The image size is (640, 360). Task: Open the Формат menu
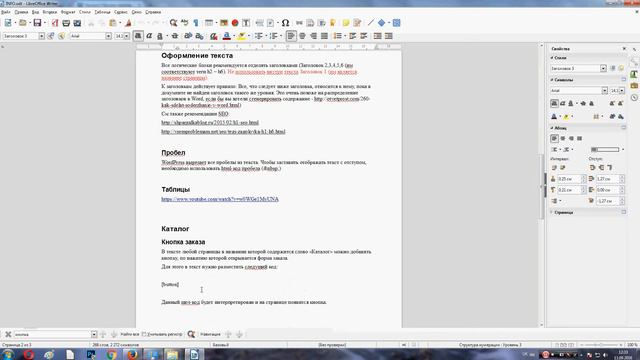(x=68, y=12)
